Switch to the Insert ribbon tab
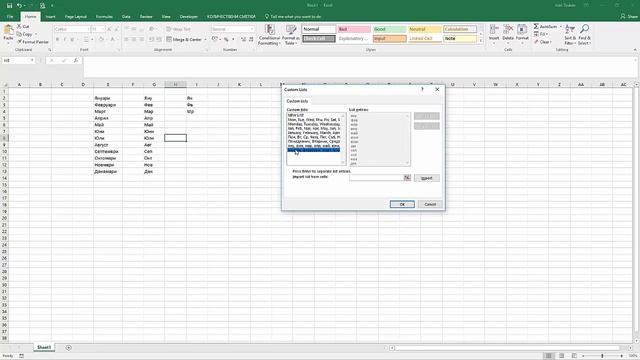640x360 pixels. tap(50, 17)
